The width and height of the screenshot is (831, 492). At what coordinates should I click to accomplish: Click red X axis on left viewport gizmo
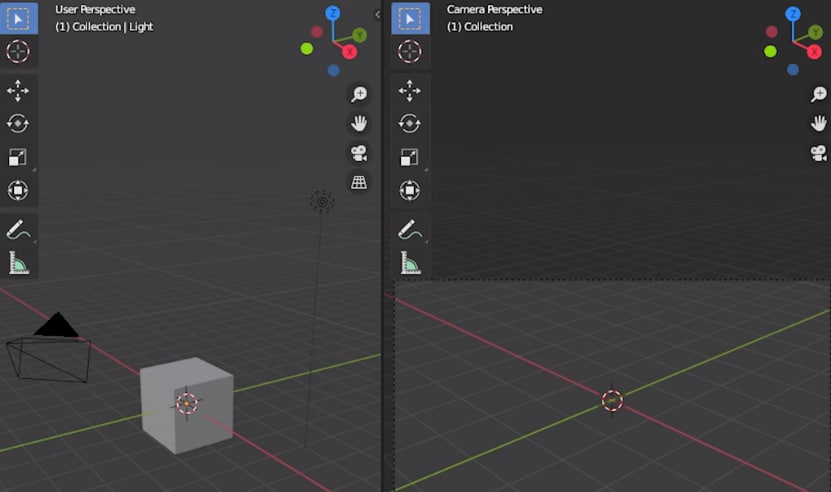(x=349, y=52)
